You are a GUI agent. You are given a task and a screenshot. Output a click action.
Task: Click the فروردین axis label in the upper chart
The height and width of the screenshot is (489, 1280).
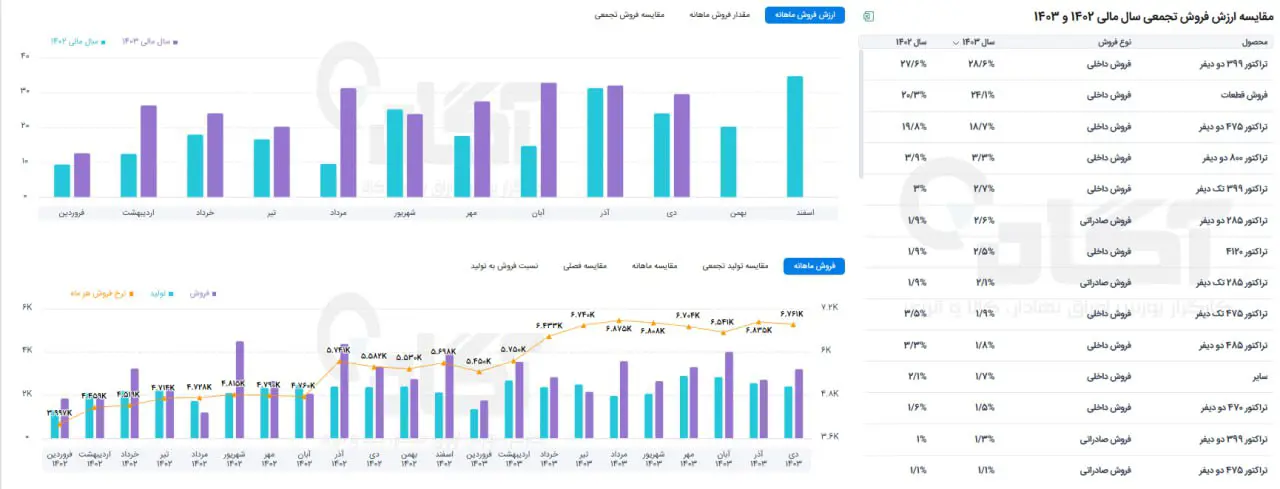click(72, 213)
